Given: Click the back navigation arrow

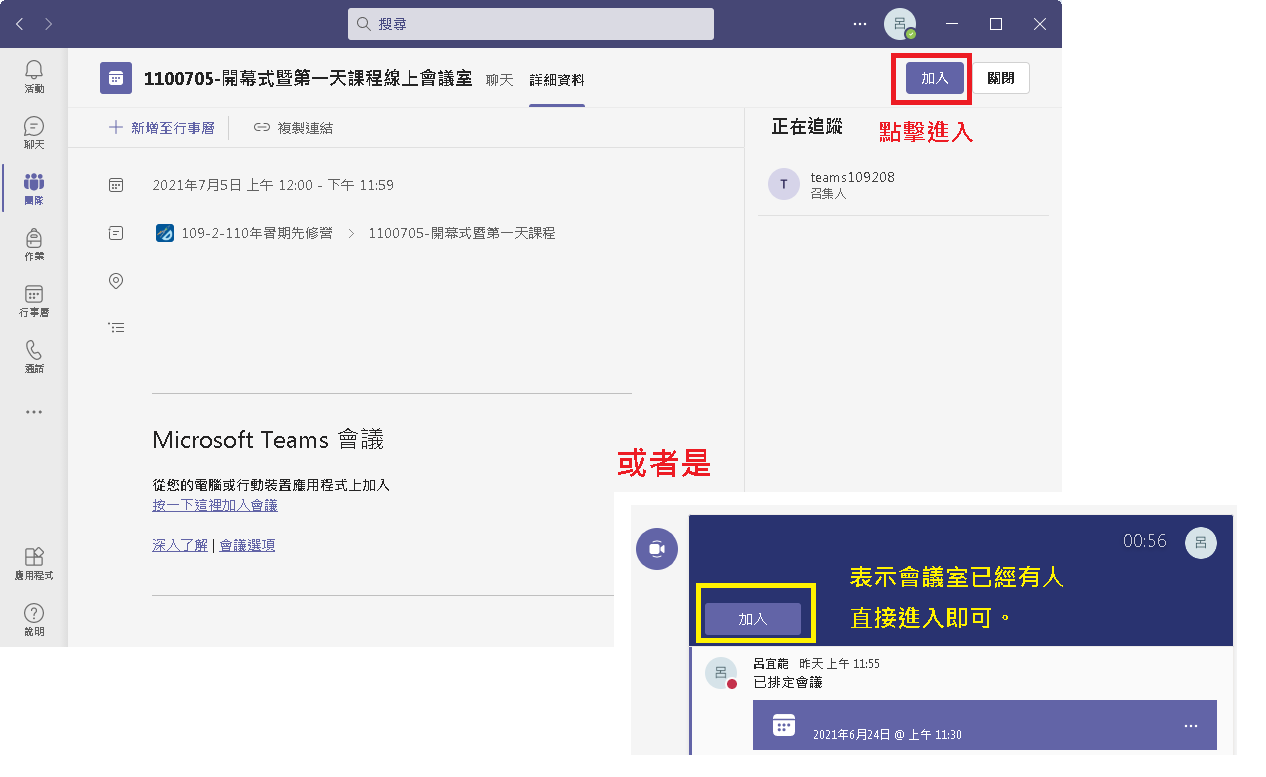Looking at the screenshot, I should 20,24.
